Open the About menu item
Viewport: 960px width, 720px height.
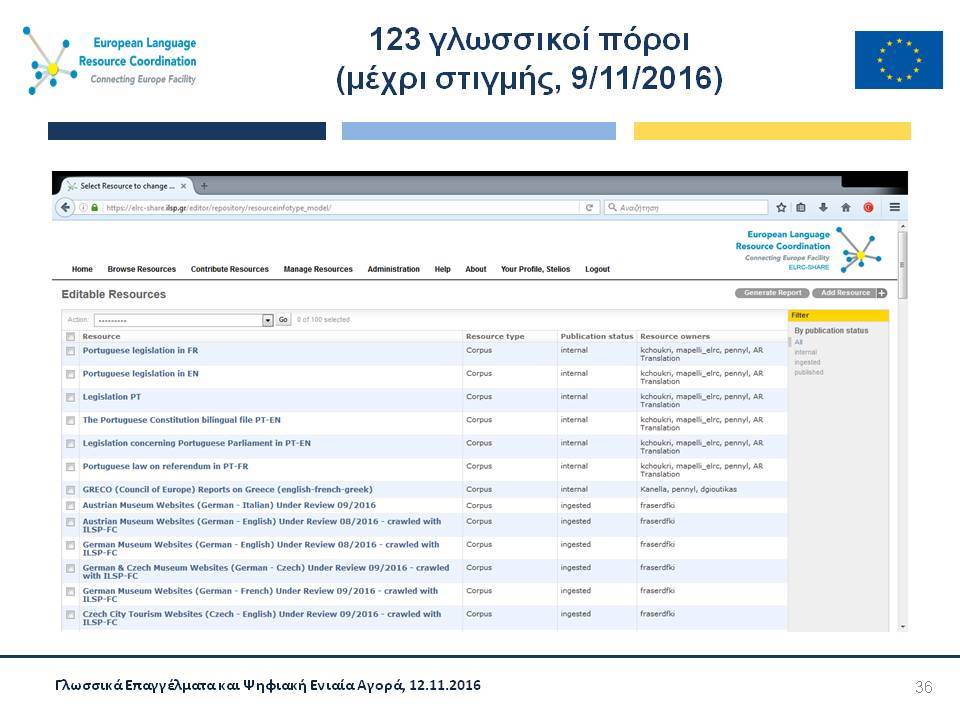coord(476,269)
